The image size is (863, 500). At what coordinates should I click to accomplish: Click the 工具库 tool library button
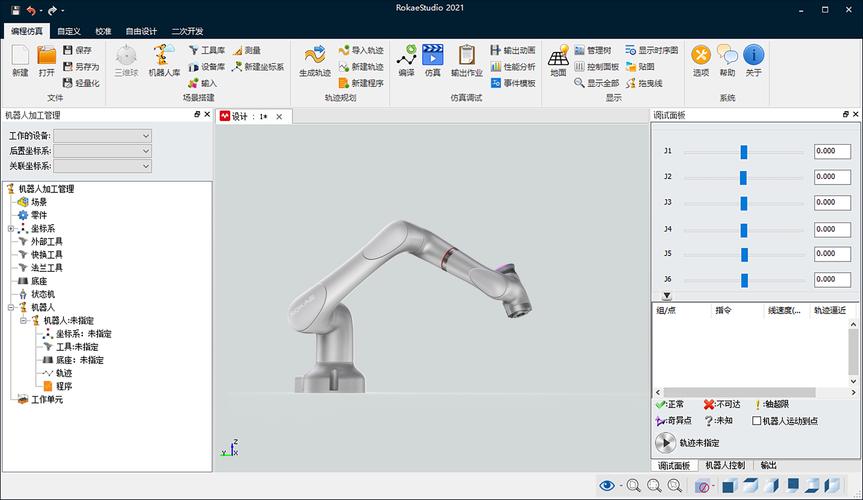[206, 50]
